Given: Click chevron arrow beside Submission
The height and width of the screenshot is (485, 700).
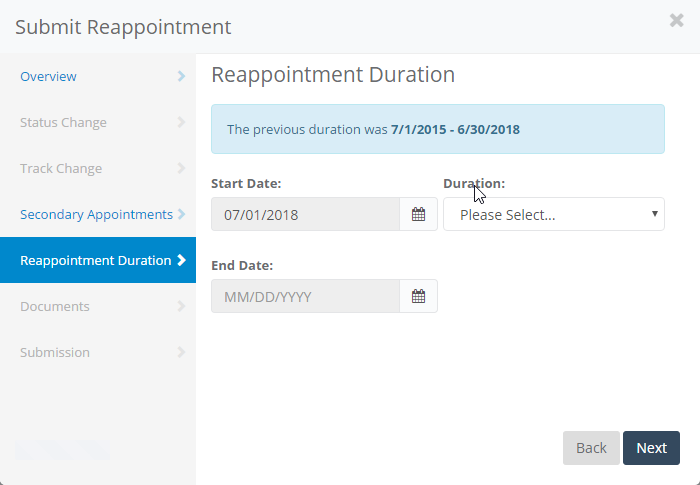Looking at the screenshot, I should point(181,352).
